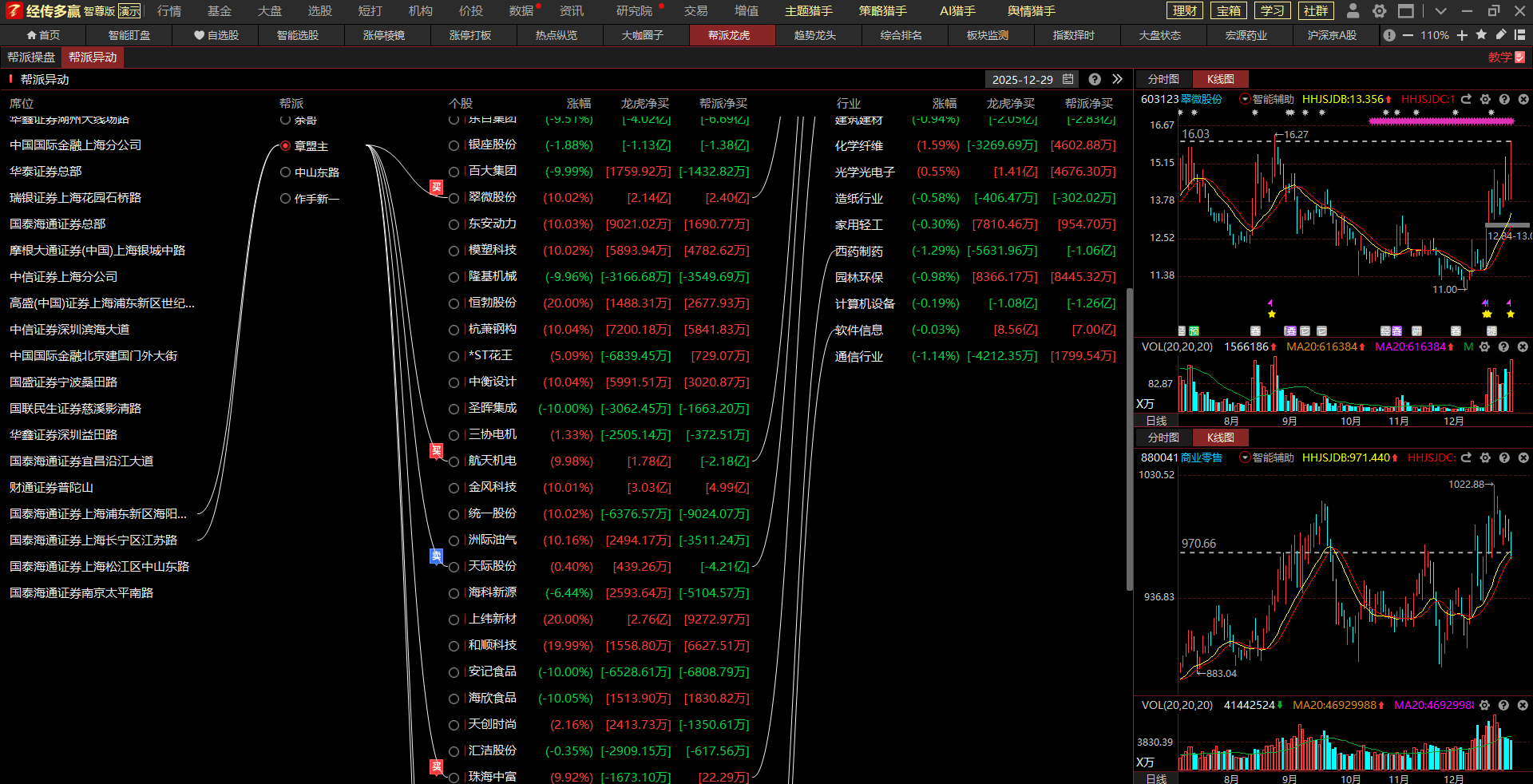
Task: Click the star favorites icon in the toolbar
Action: click(1481, 35)
